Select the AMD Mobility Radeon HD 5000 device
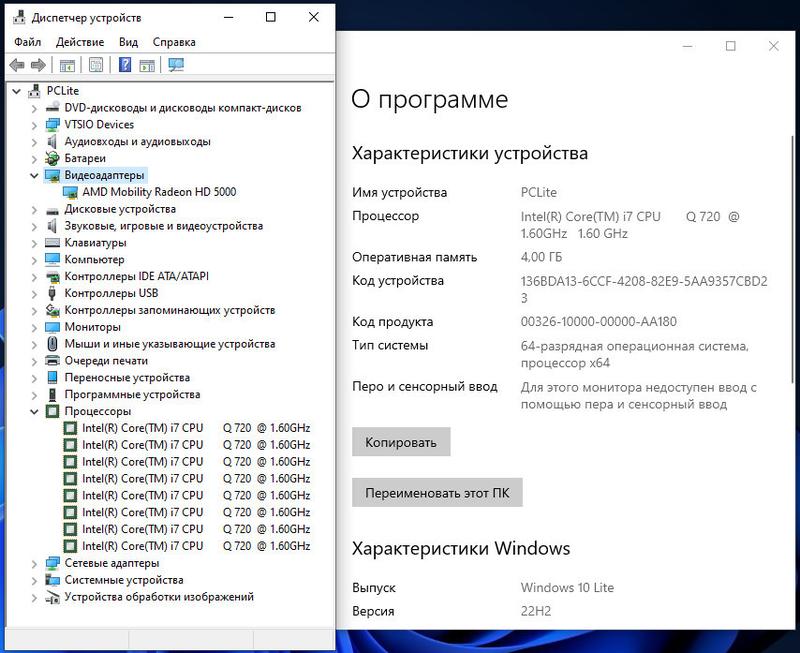Image resolution: width=800 pixels, height=653 pixels. pyautogui.click(x=159, y=192)
